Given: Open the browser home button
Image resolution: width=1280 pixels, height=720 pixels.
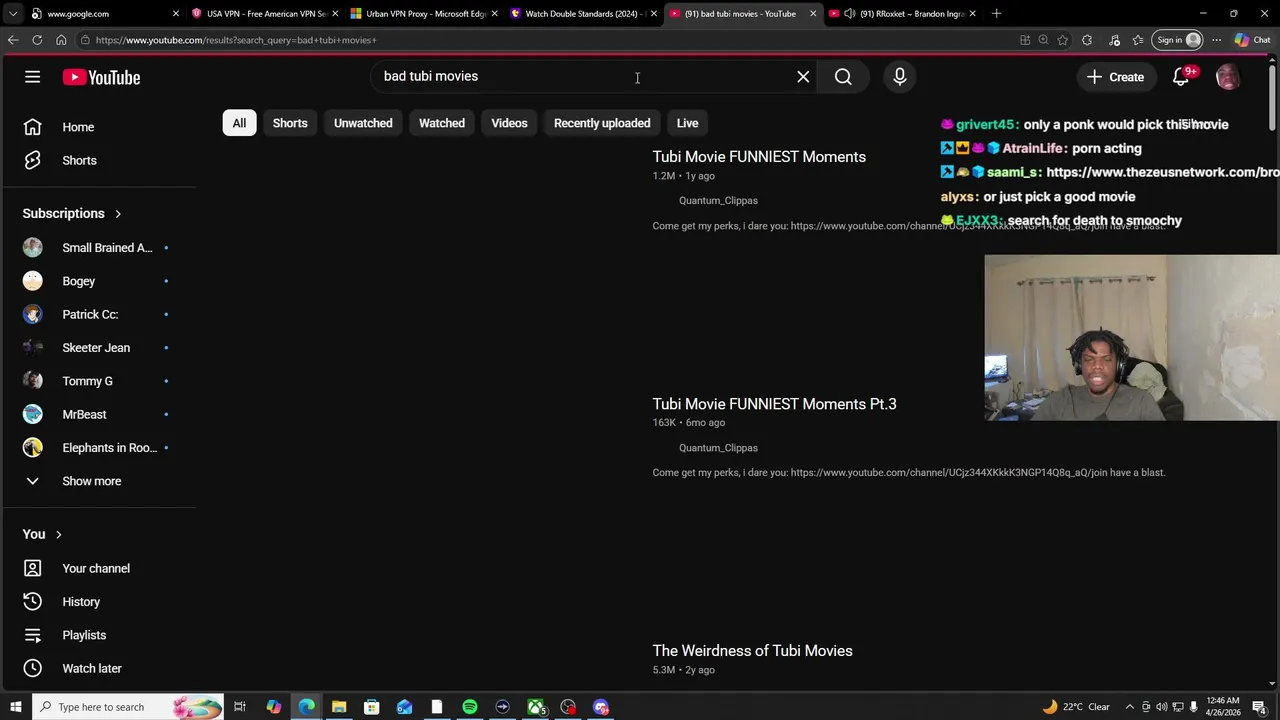Looking at the screenshot, I should 61,40.
